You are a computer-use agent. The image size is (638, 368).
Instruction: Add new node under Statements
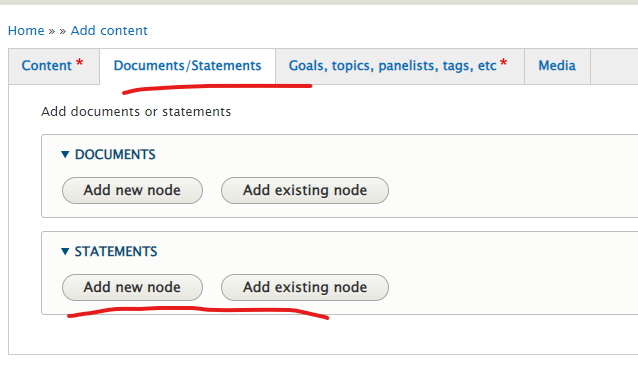[x=132, y=287]
